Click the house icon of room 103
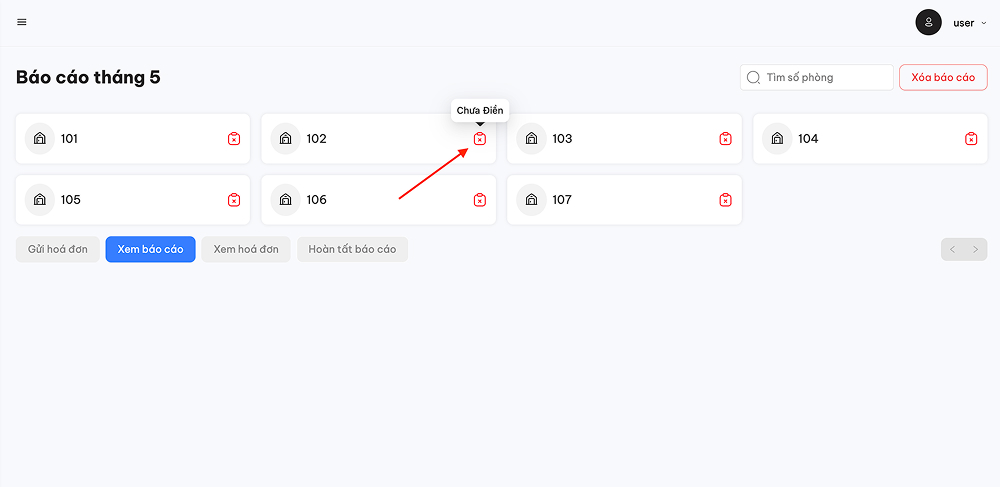This screenshot has height=487, width=1000. pos(531,138)
